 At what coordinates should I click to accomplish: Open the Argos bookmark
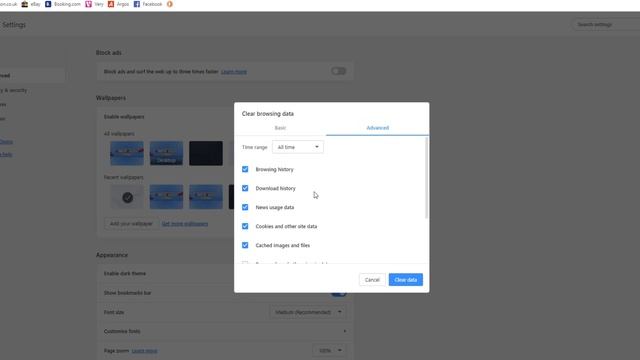pyautogui.click(x=118, y=4)
